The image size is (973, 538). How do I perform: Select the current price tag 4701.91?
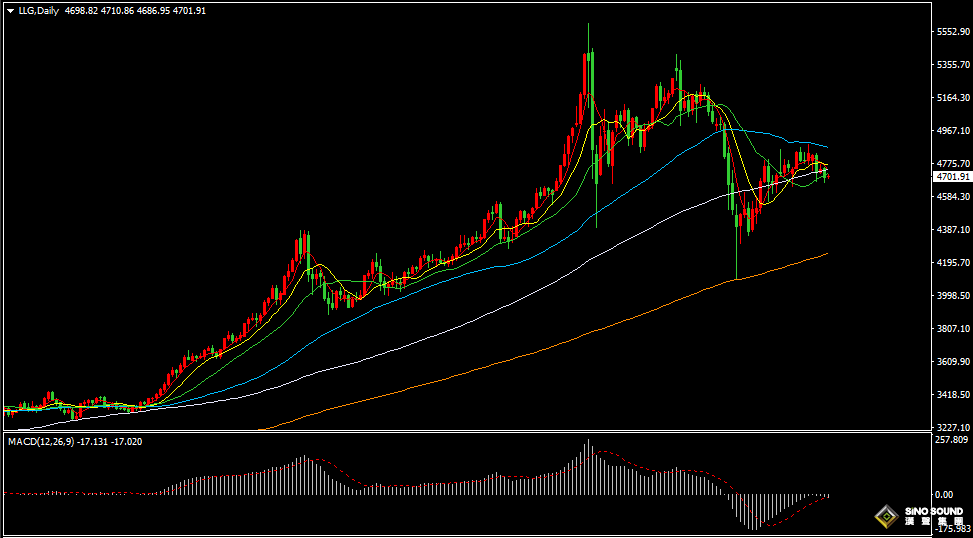click(951, 177)
